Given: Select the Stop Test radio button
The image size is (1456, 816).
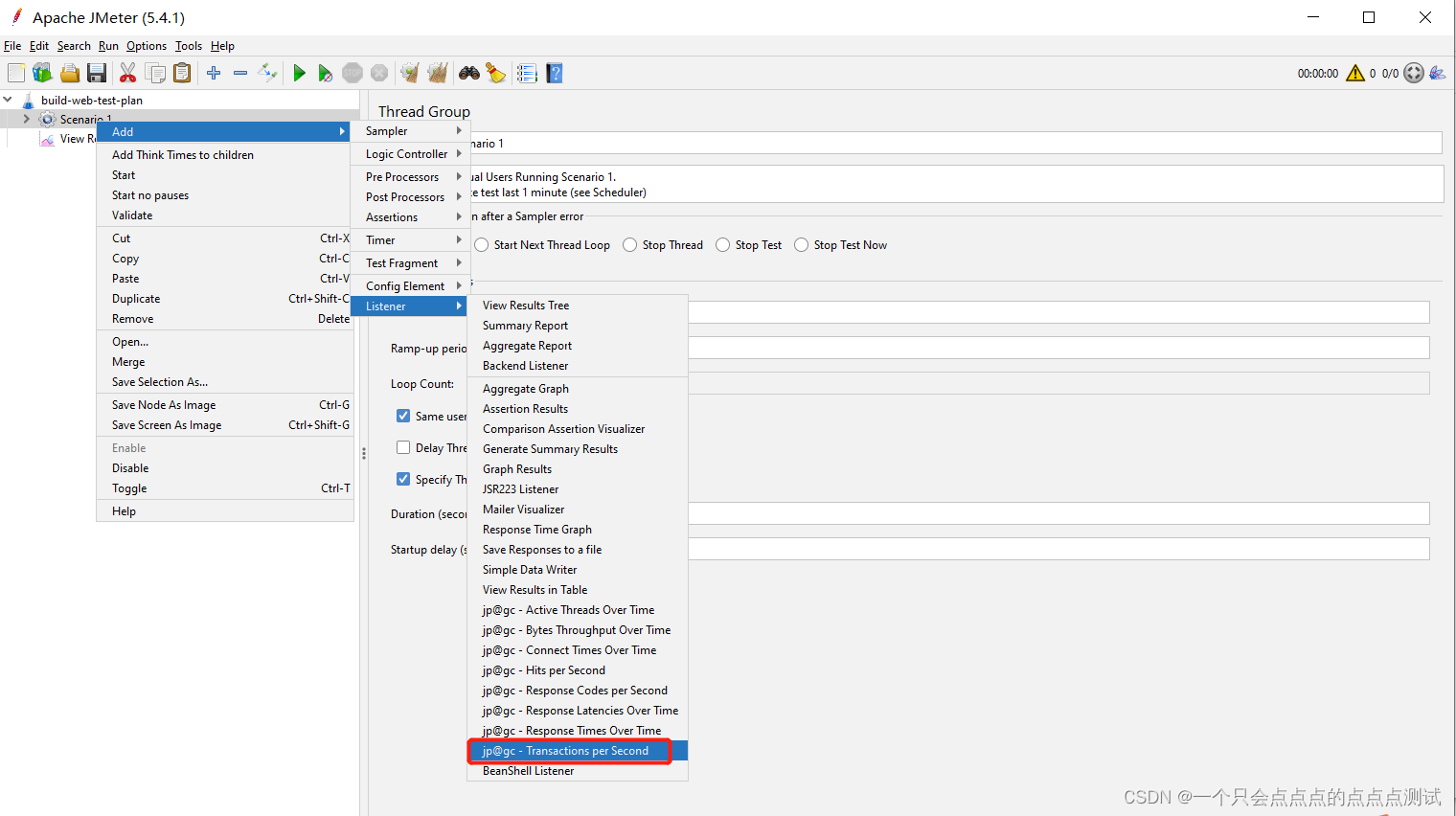Looking at the screenshot, I should [723, 245].
